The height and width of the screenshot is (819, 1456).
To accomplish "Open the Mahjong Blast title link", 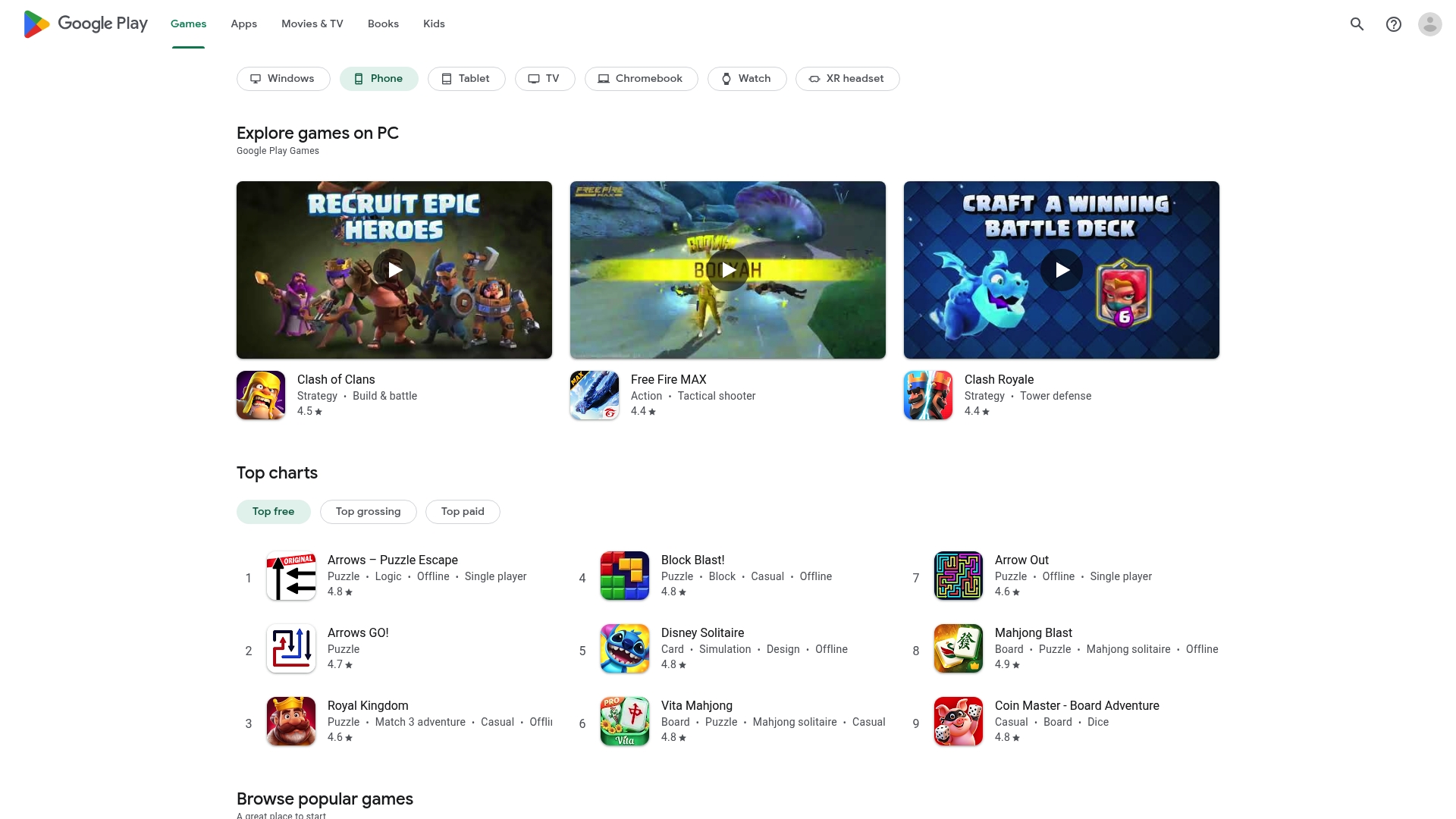I will pyautogui.click(x=1033, y=632).
